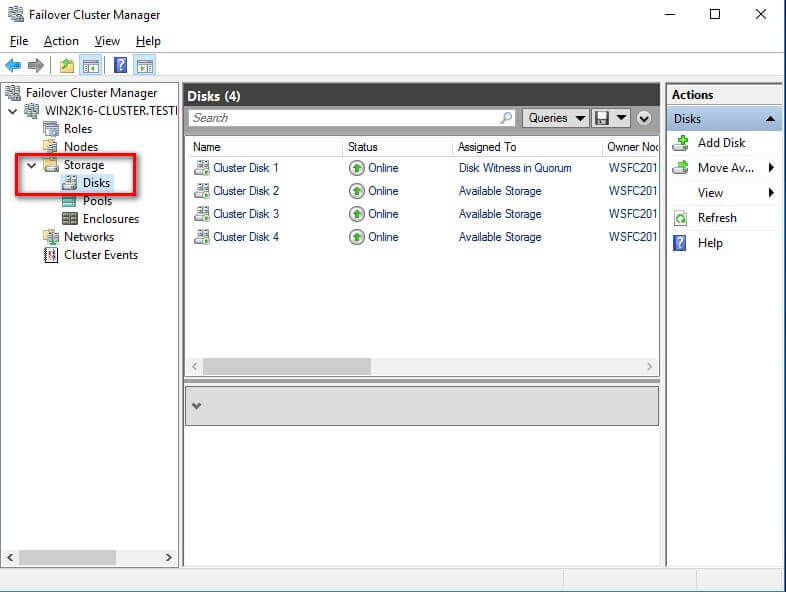Open the Queries dropdown
Image resolution: width=786 pixels, height=592 pixels.
point(556,118)
